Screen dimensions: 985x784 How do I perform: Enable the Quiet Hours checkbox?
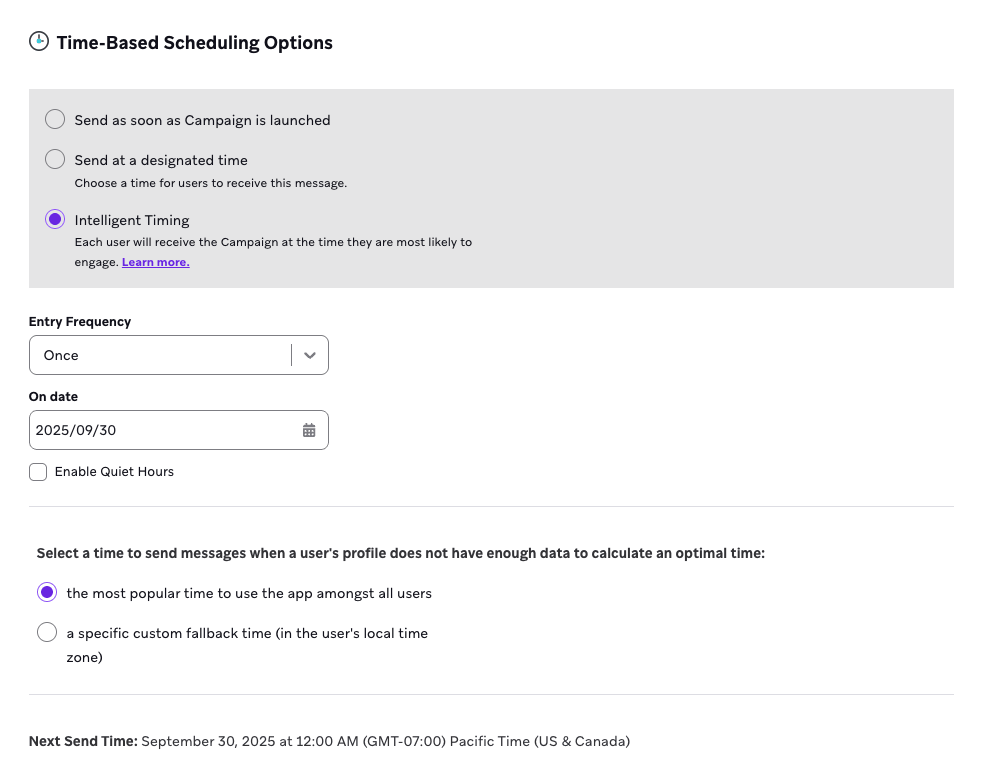pos(38,472)
